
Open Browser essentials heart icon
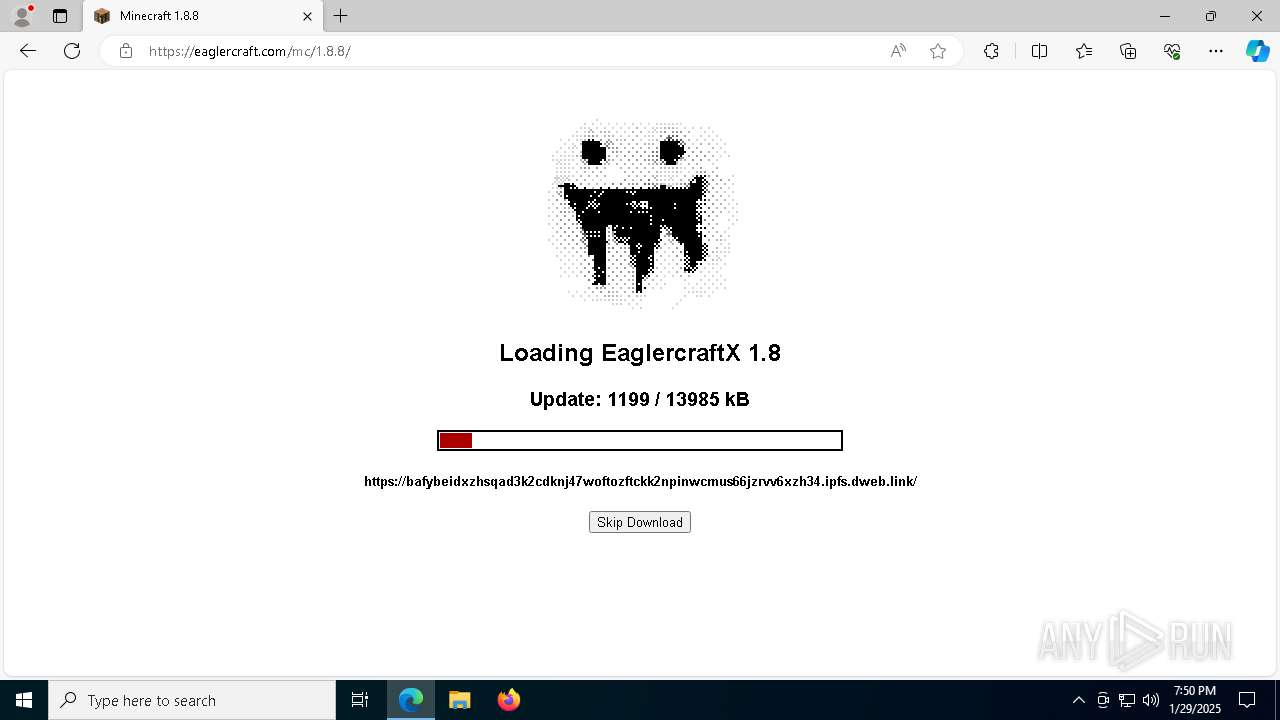click(x=1172, y=51)
